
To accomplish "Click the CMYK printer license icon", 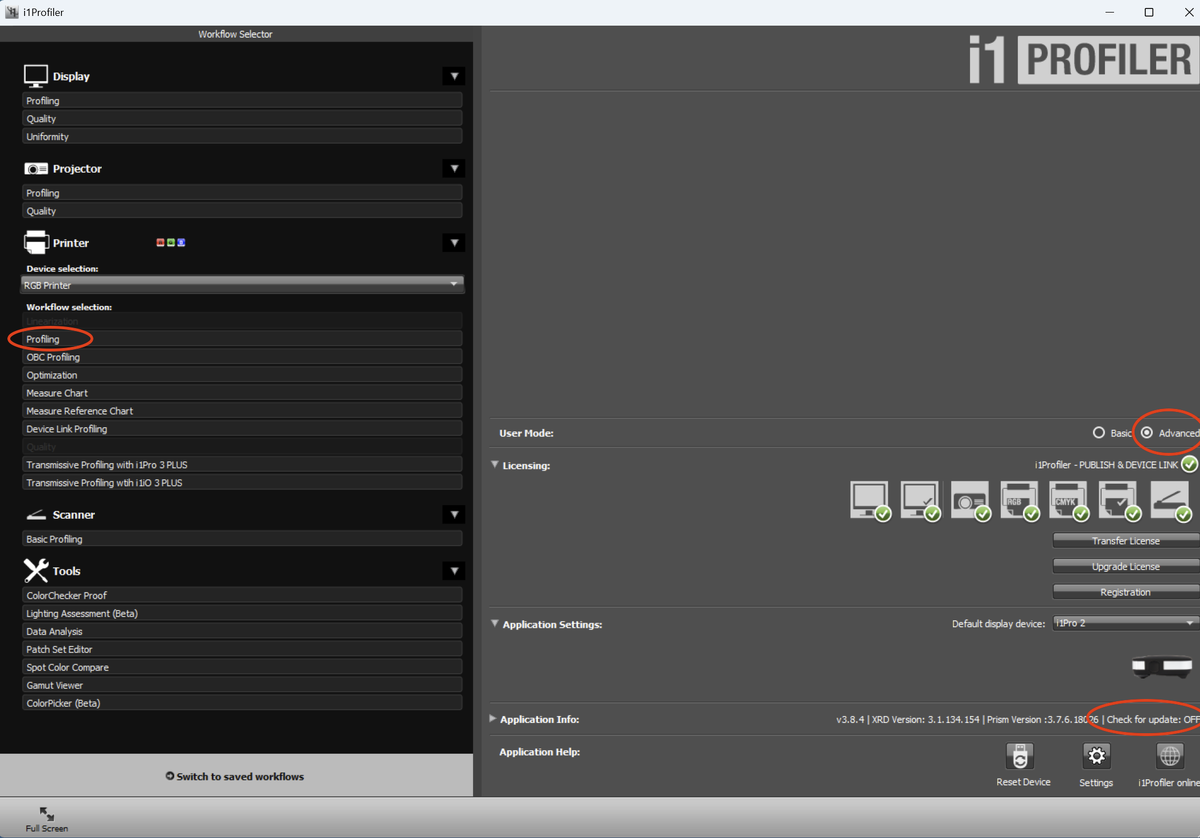I will (x=1067, y=499).
